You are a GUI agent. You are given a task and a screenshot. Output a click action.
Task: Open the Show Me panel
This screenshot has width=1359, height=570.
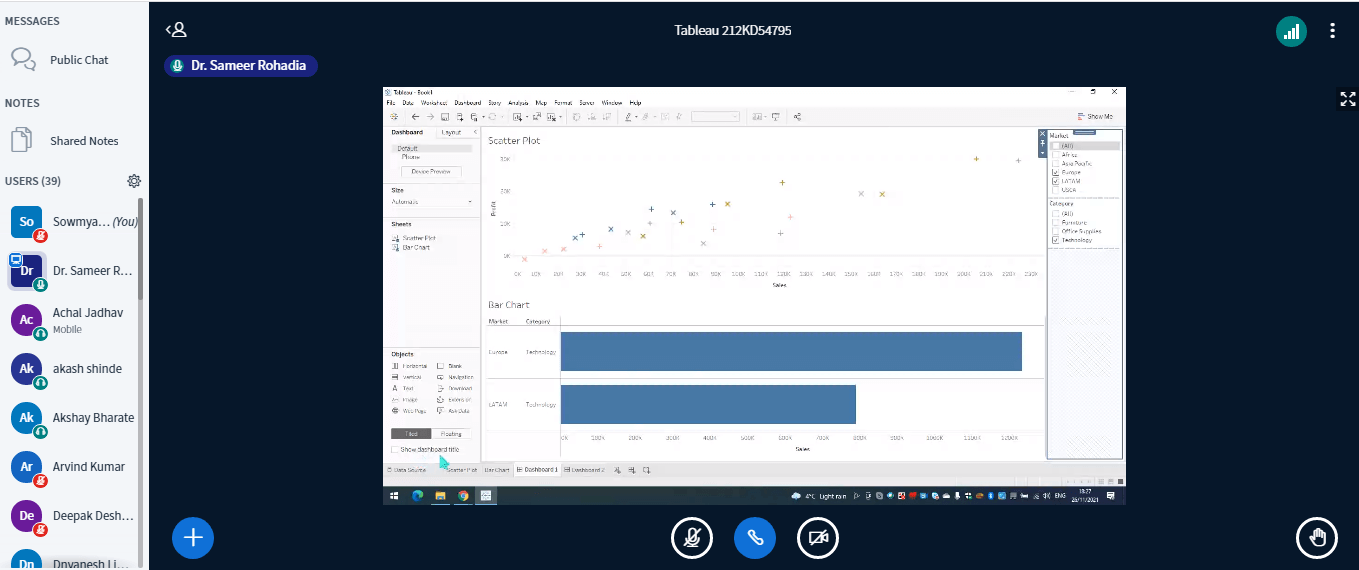point(1095,117)
